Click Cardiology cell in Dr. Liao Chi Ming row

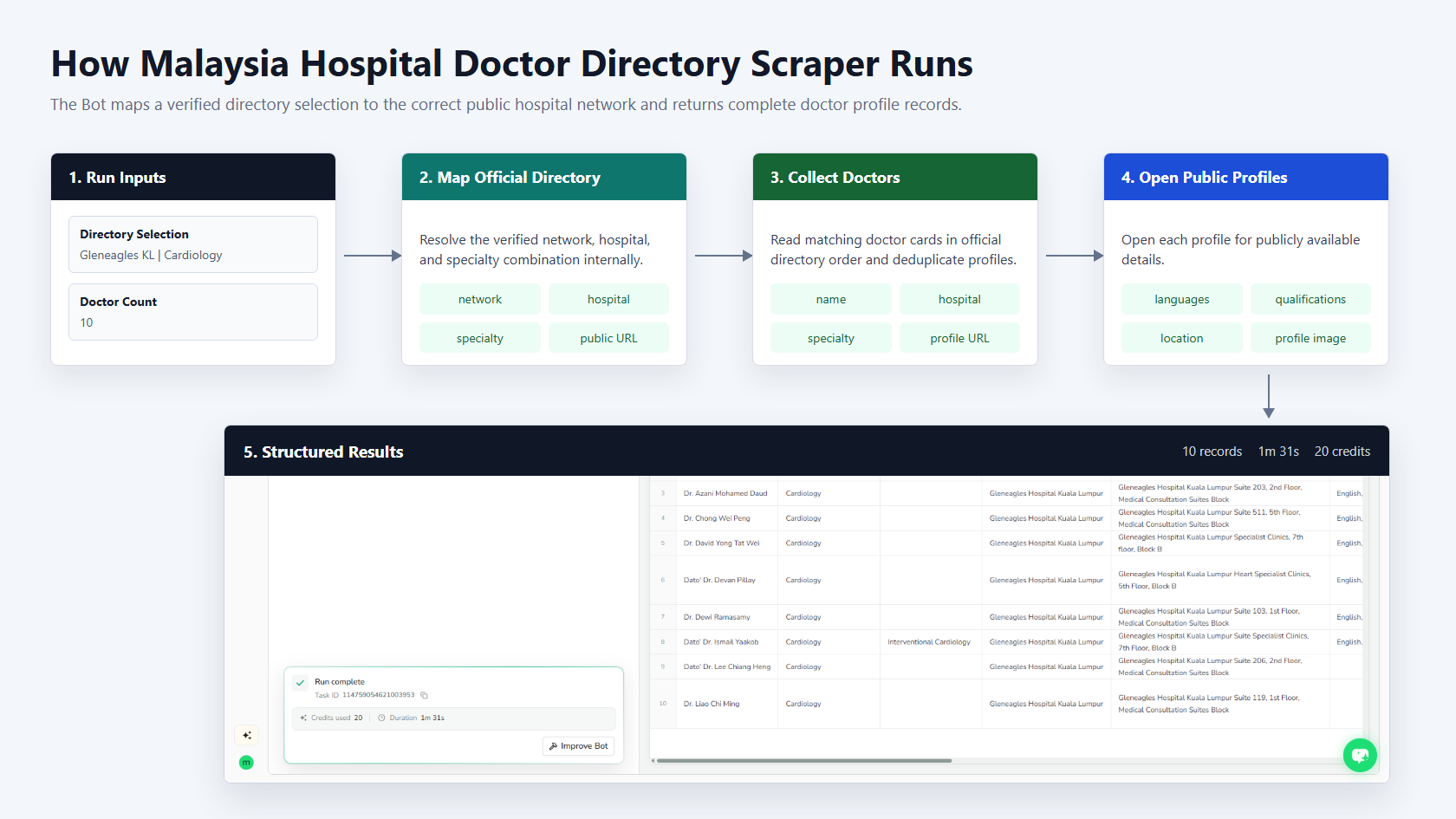829,704
